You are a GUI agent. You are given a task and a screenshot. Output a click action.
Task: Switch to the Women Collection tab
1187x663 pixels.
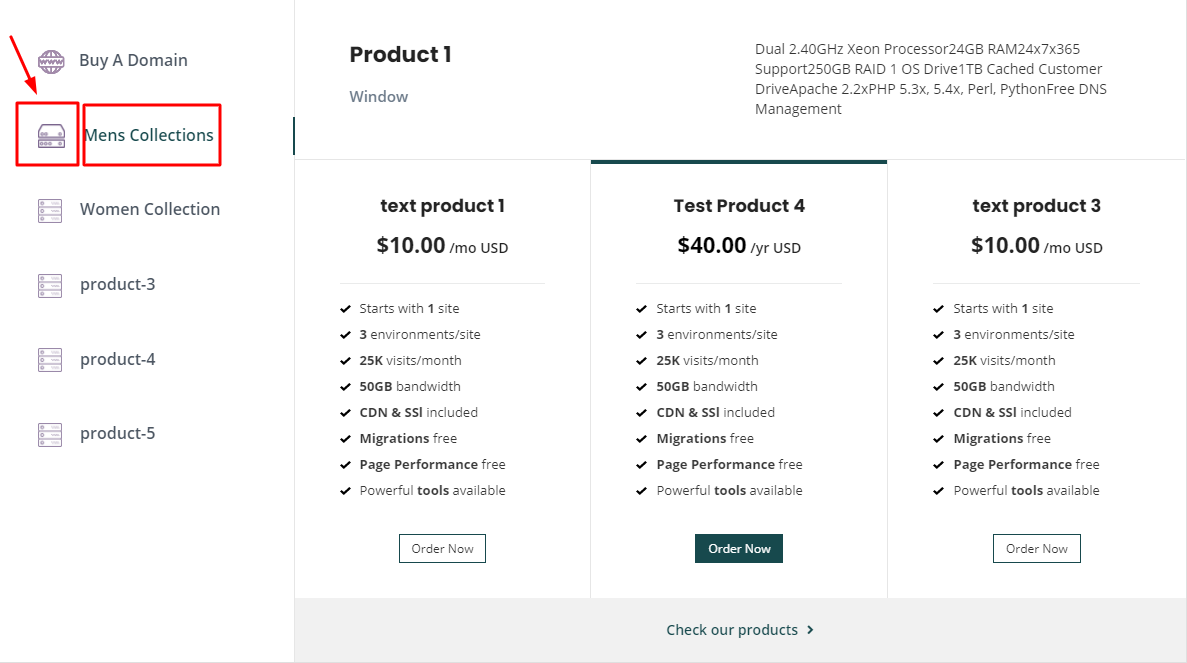(150, 209)
